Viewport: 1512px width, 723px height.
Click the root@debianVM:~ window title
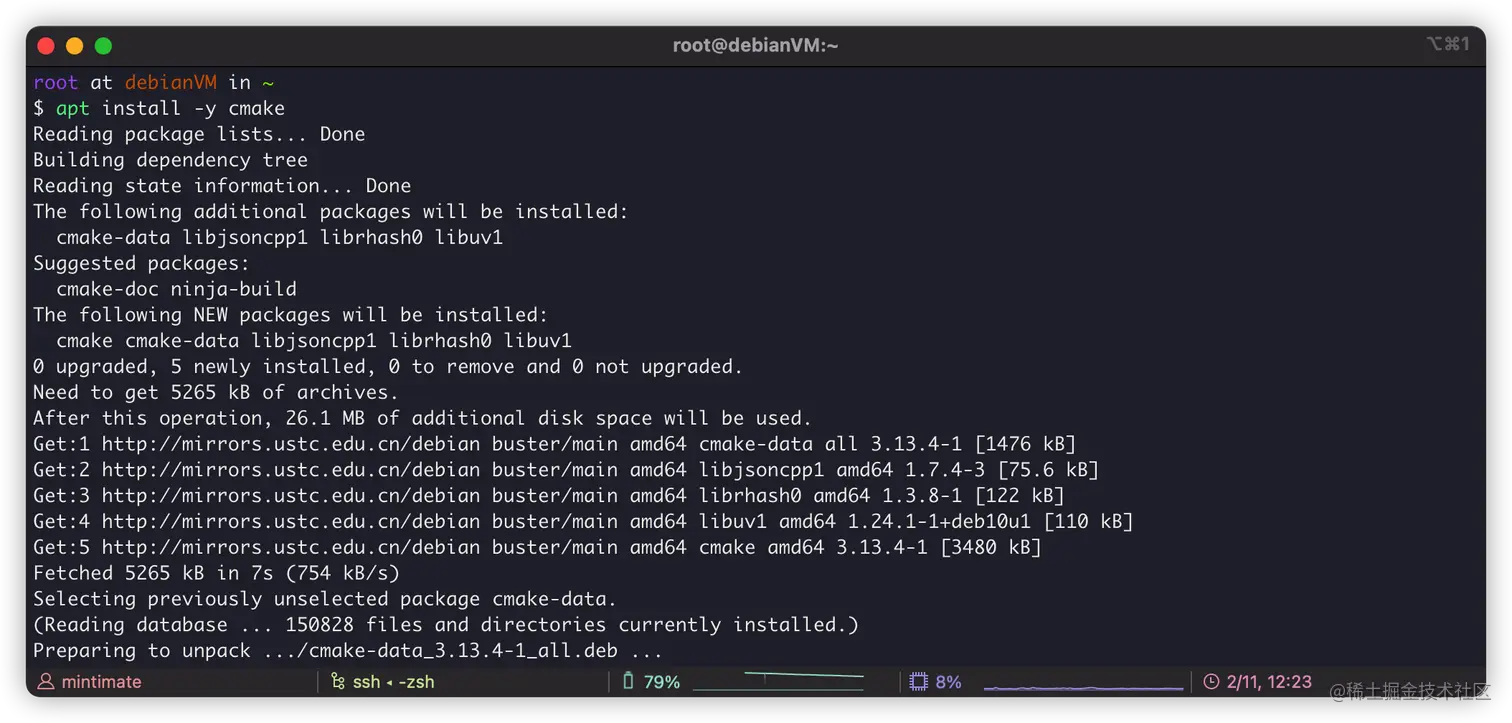pos(755,45)
